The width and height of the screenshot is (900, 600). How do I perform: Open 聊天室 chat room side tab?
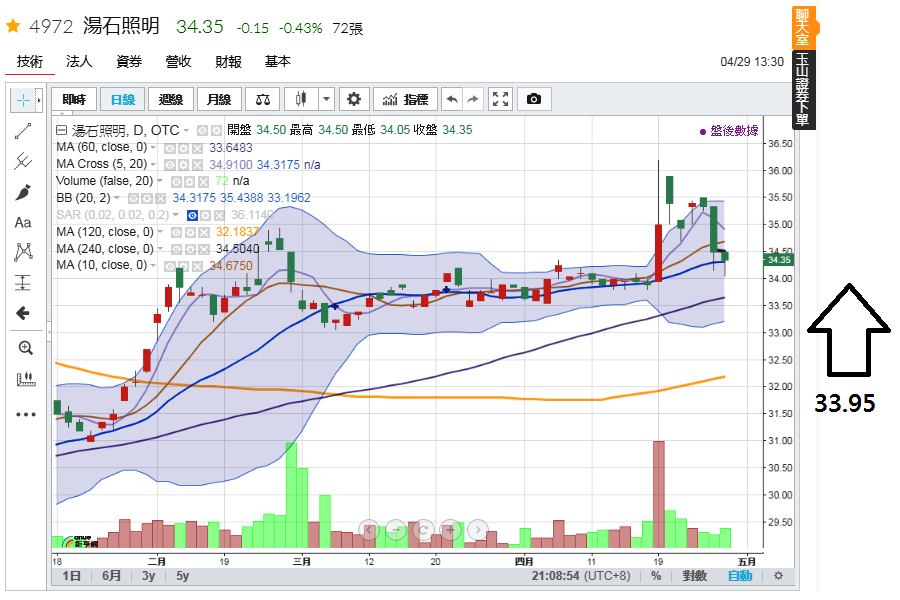[x=802, y=27]
